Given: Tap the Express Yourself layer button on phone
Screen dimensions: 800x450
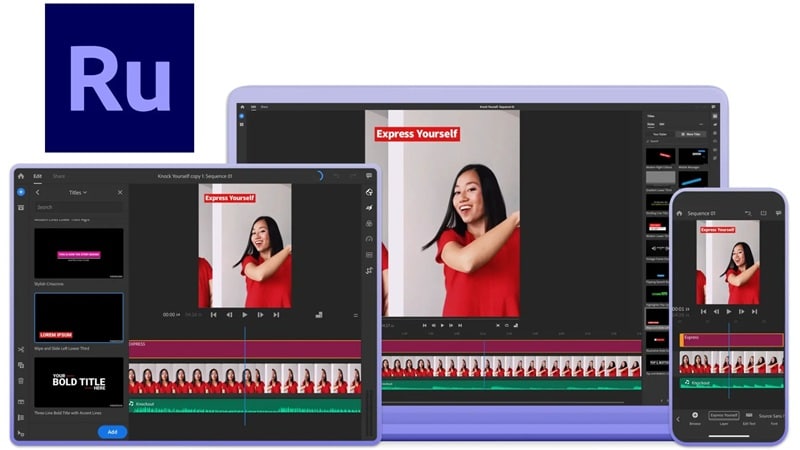Looking at the screenshot, I should [x=724, y=415].
